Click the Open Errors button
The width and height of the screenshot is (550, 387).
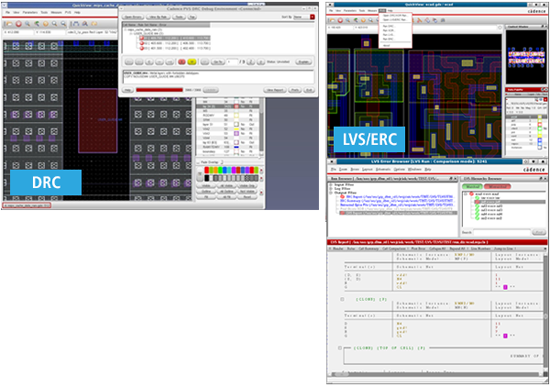click(133, 17)
